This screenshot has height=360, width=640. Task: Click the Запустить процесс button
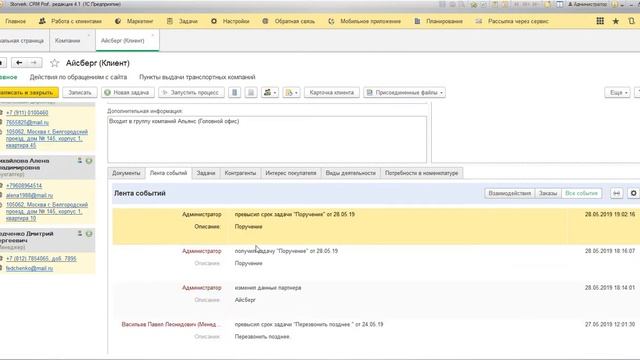pyautogui.click(x=191, y=93)
